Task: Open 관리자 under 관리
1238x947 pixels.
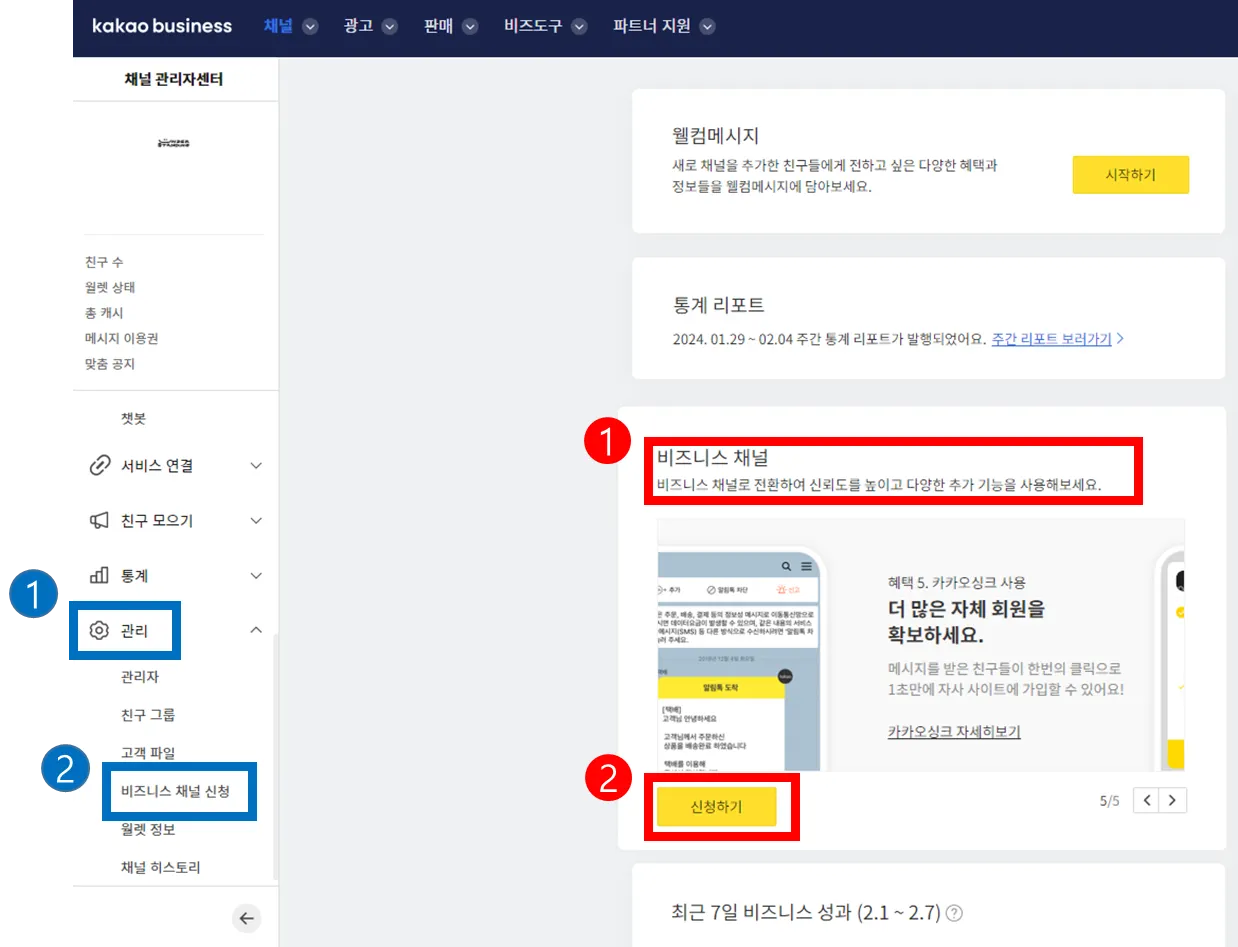Action: pyautogui.click(x=139, y=677)
